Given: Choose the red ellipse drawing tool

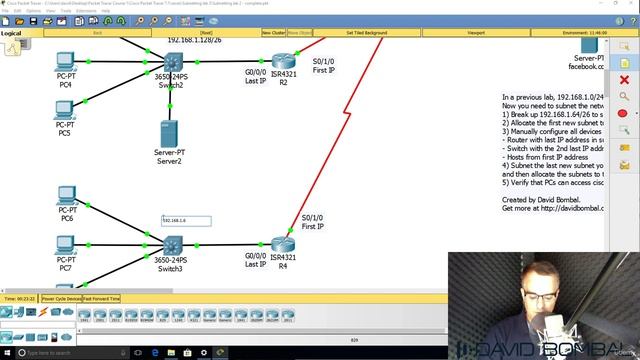Looking at the screenshot, I should coord(622,113).
